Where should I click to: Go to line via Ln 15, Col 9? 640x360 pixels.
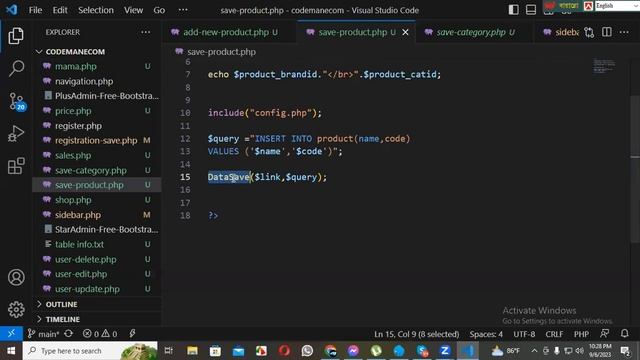pos(416,334)
